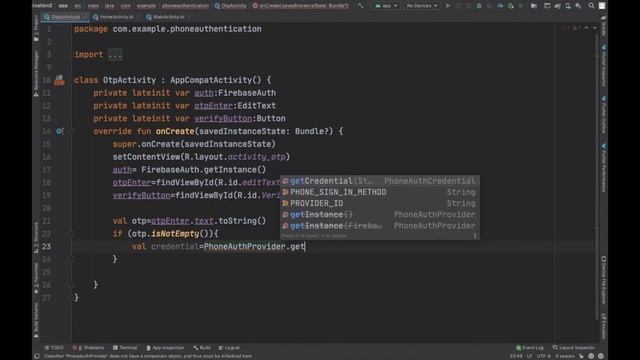Open the Device File Explorer side panel
Screen dimensions: 640x360
(604, 280)
